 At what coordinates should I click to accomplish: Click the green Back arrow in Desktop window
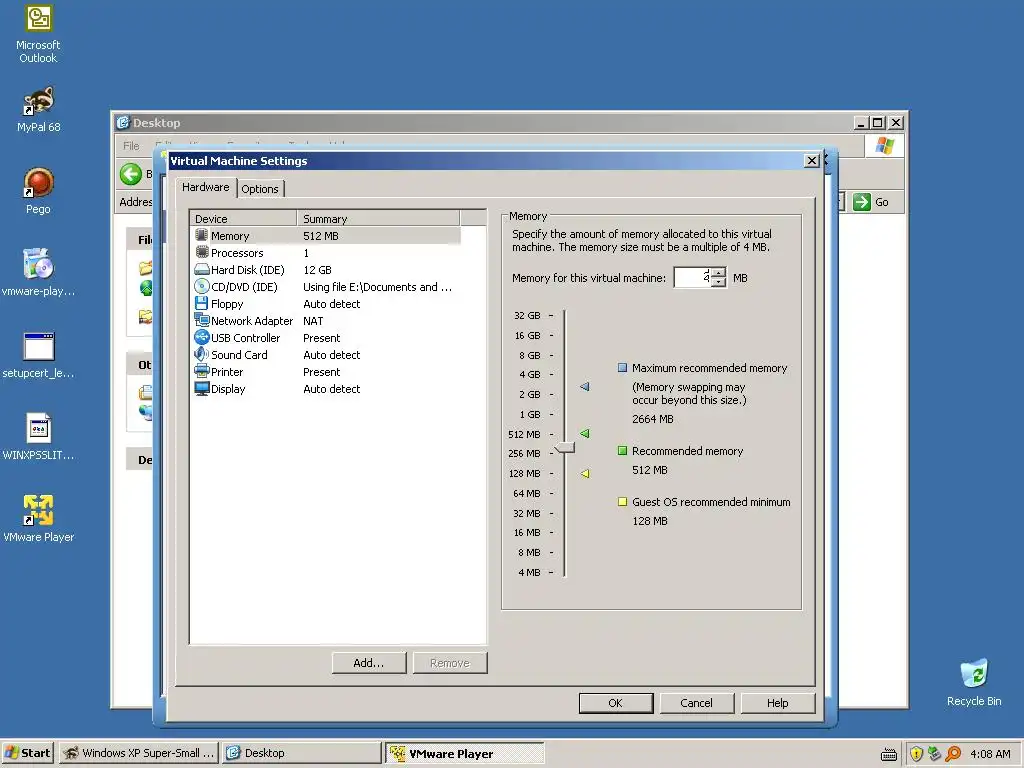(x=131, y=174)
